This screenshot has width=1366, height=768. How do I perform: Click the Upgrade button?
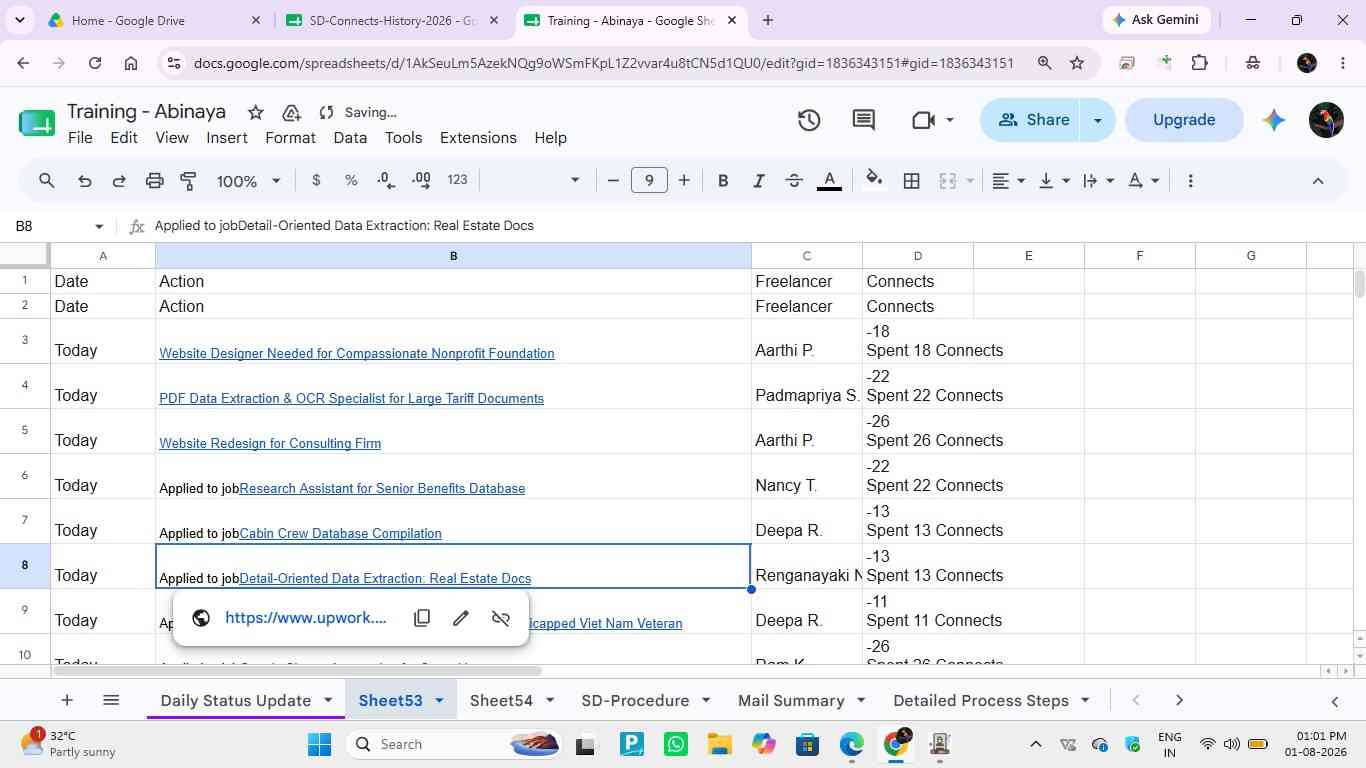pyautogui.click(x=1184, y=120)
